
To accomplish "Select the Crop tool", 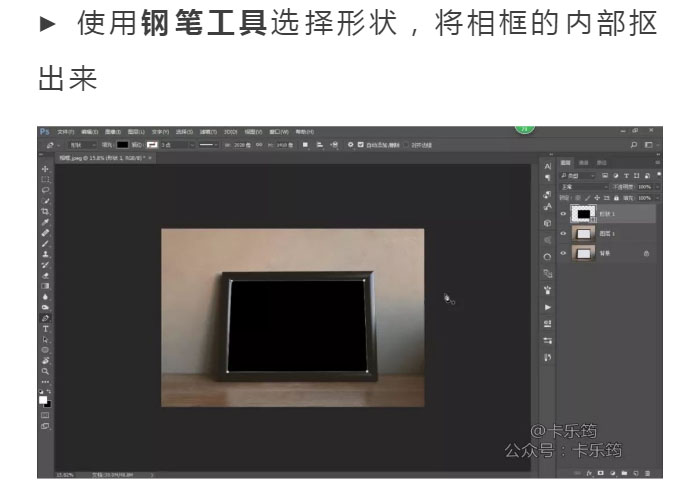I will (45, 212).
